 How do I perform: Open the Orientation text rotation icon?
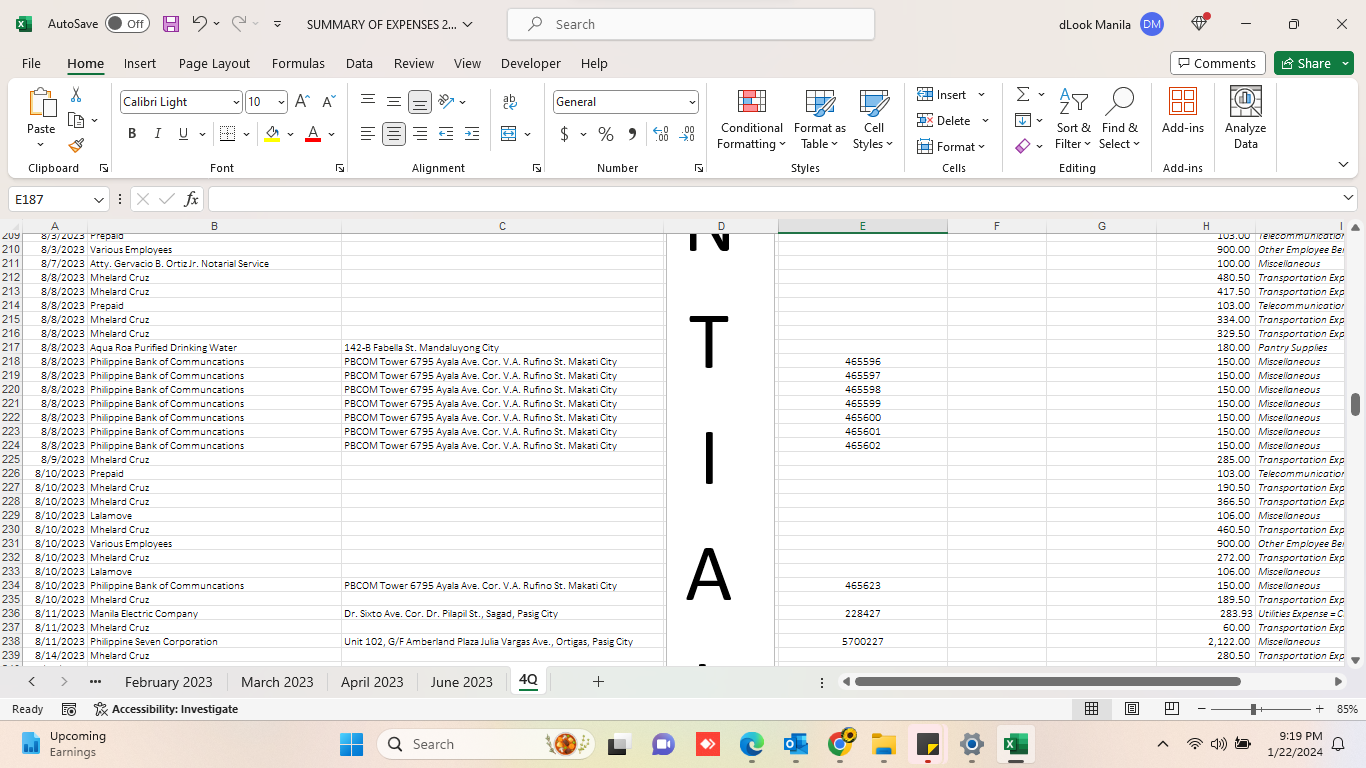click(446, 102)
